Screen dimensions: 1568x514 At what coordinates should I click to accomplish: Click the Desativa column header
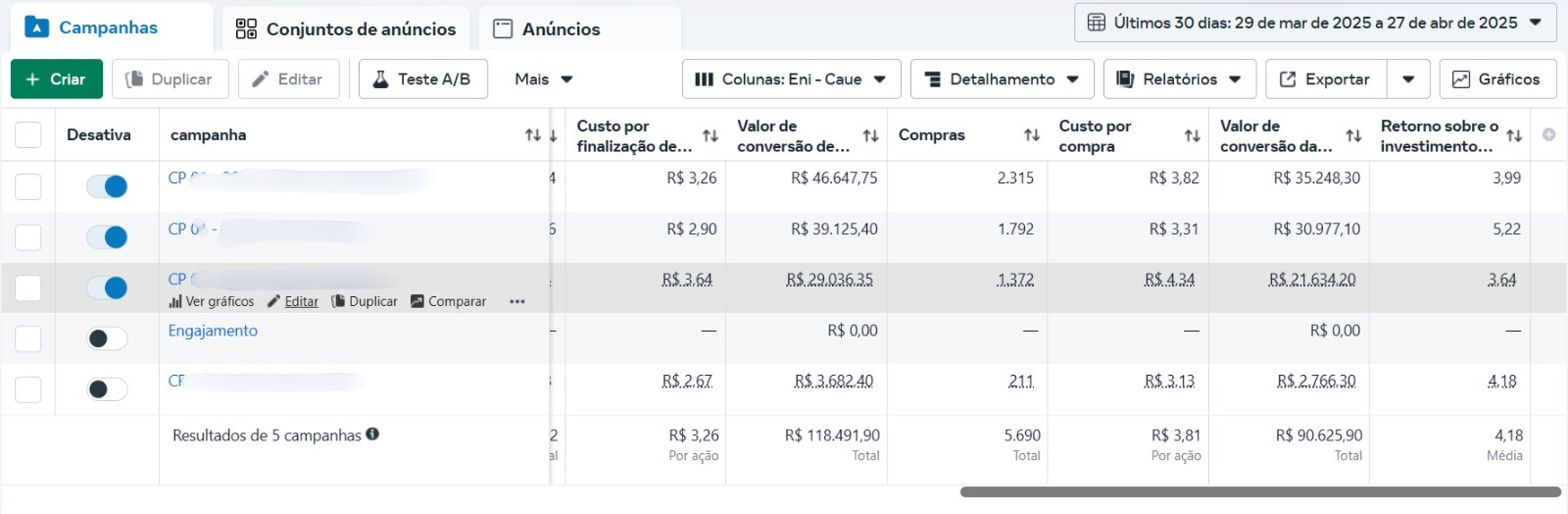click(x=99, y=135)
